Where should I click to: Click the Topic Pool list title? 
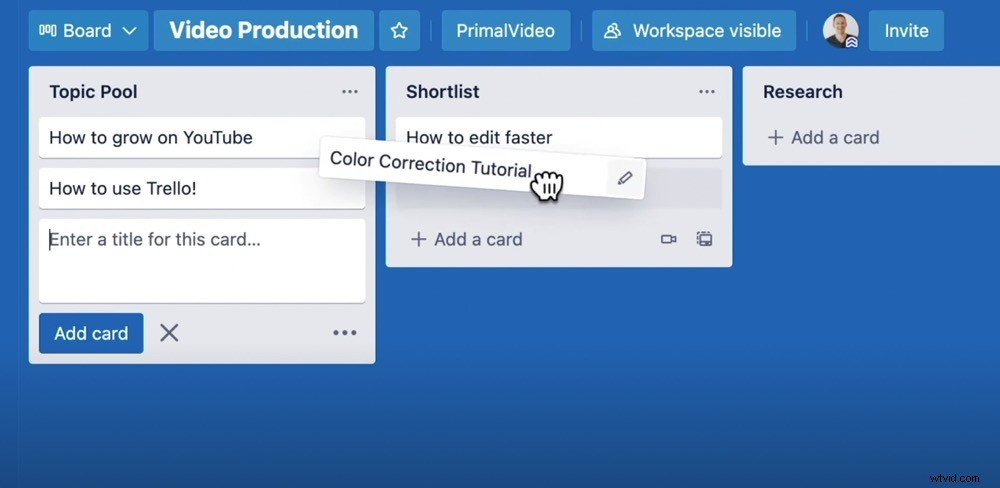pos(94,92)
